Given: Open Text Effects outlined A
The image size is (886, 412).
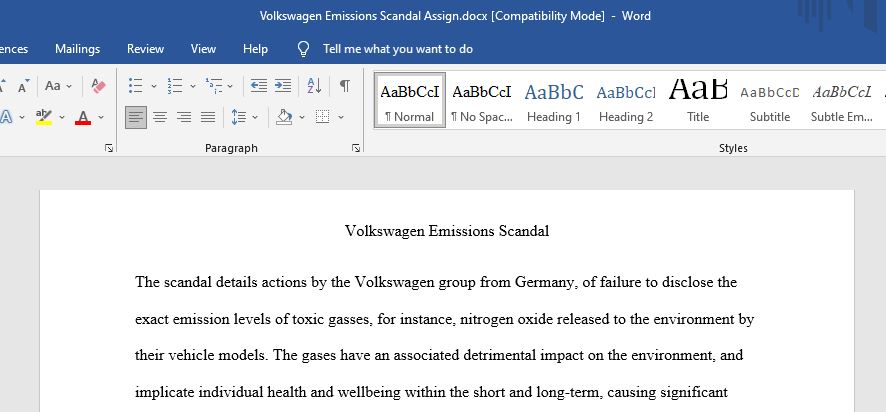Looking at the screenshot, I should 6,117.
